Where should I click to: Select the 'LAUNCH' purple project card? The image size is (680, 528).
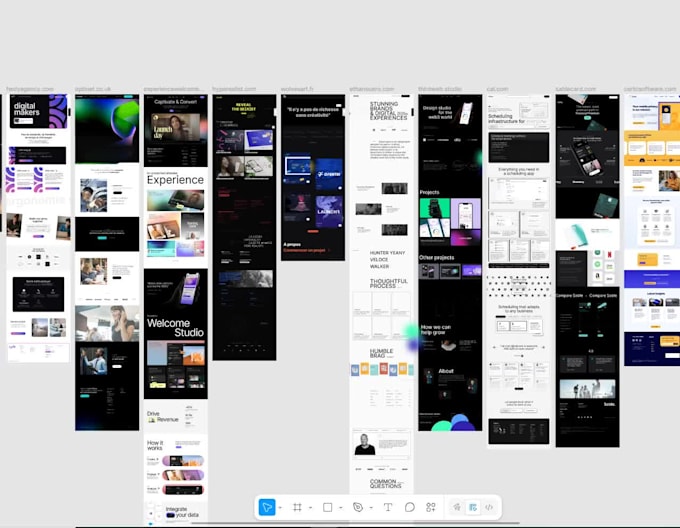pos(329,211)
